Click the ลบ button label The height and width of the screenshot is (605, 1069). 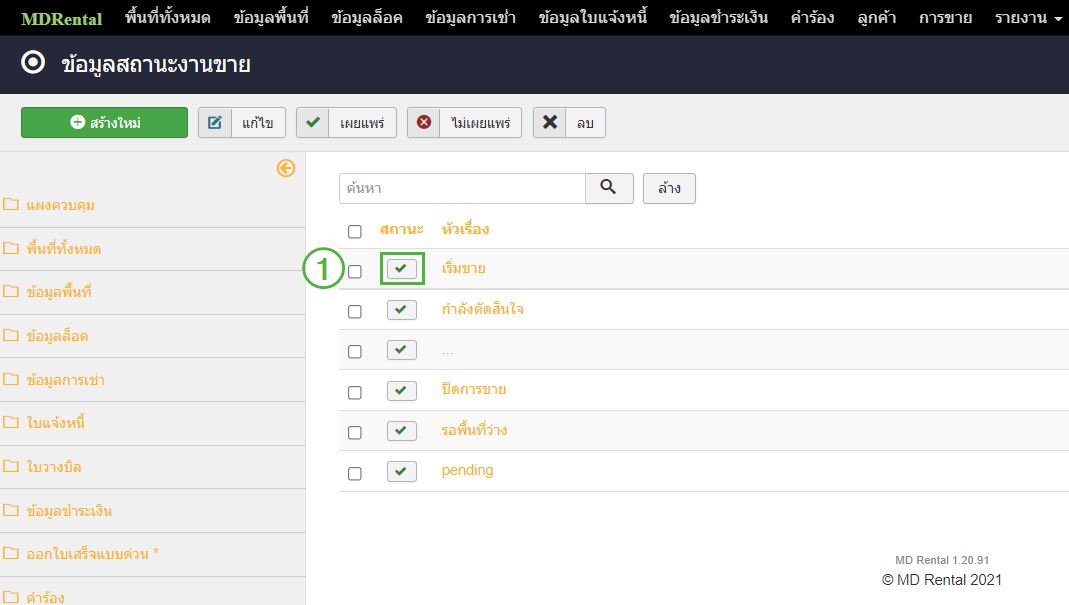pyautogui.click(x=585, y=123)
